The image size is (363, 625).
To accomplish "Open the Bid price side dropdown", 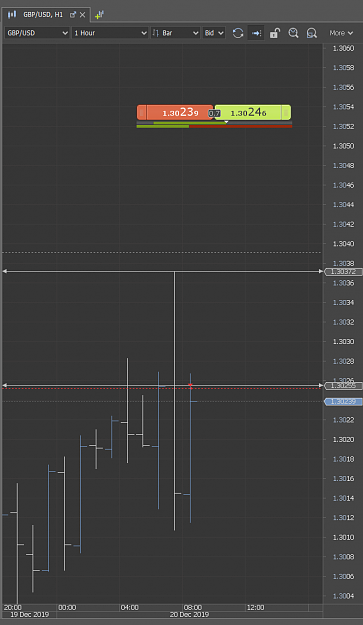I will coord(214,33).
